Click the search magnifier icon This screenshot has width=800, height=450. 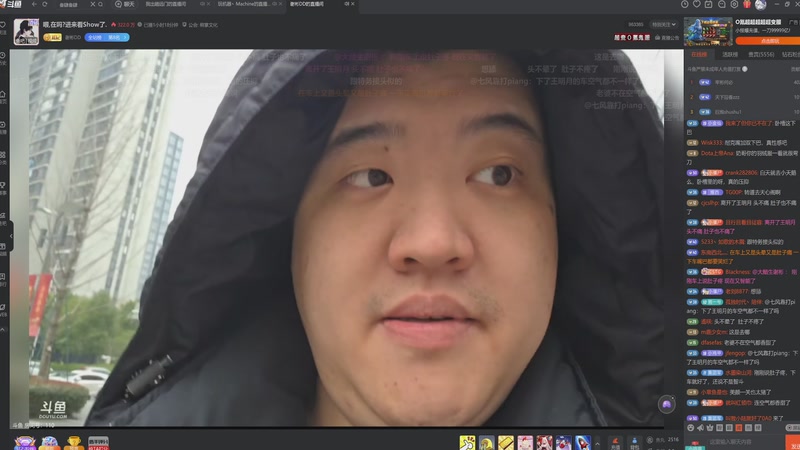[x=101, y=4]
